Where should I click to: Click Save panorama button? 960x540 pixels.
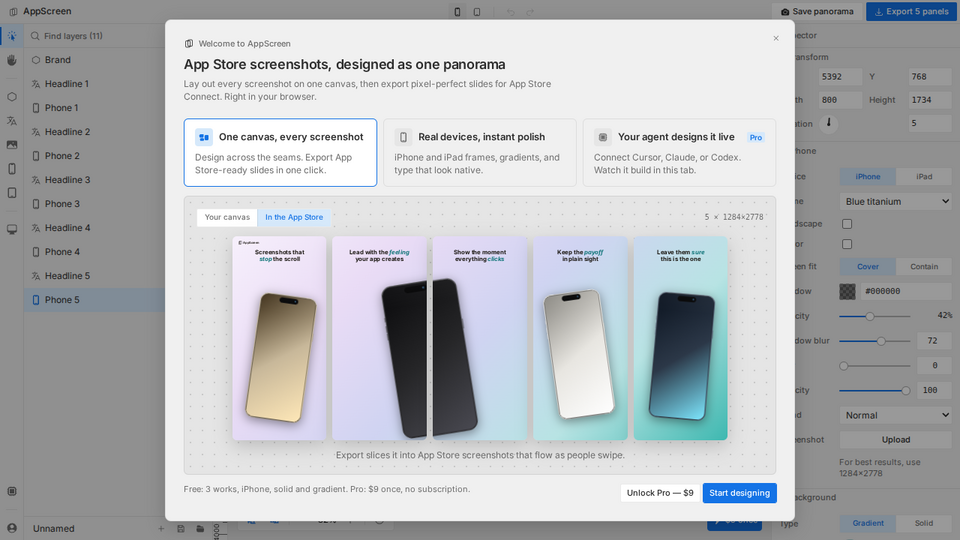pos(817,12)
